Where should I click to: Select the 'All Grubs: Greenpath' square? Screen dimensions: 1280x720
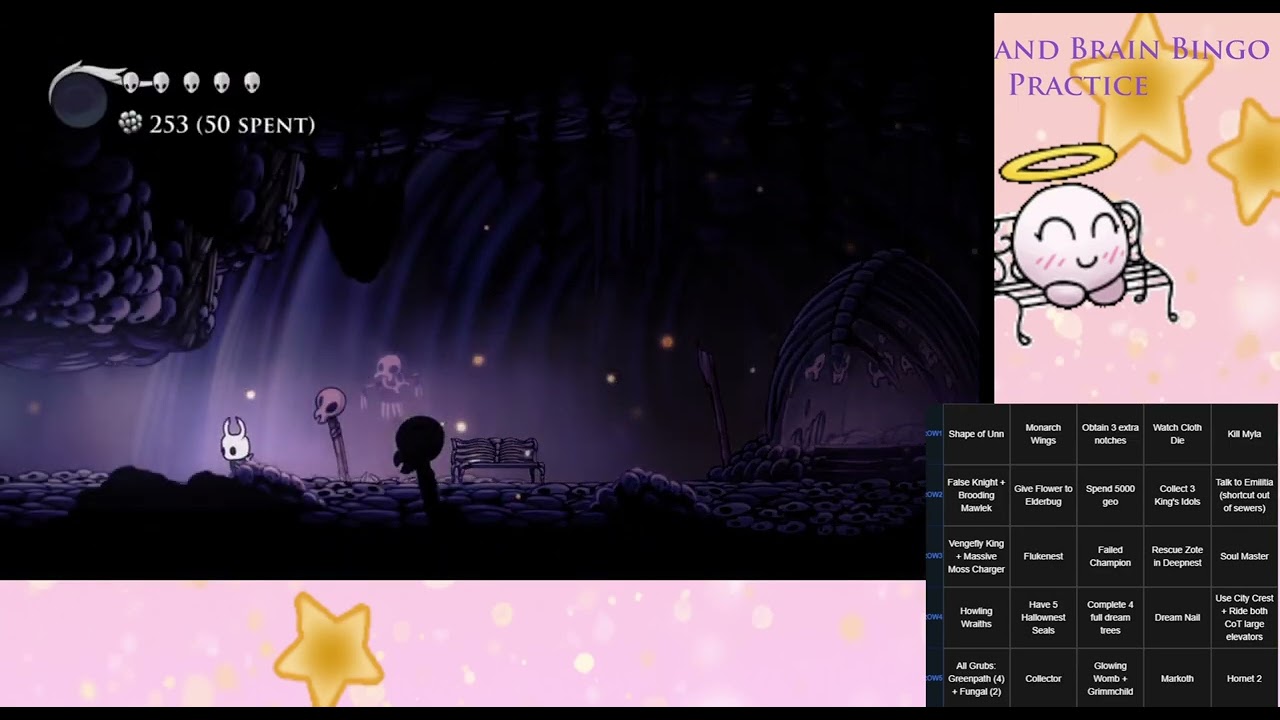click(976, 679)
